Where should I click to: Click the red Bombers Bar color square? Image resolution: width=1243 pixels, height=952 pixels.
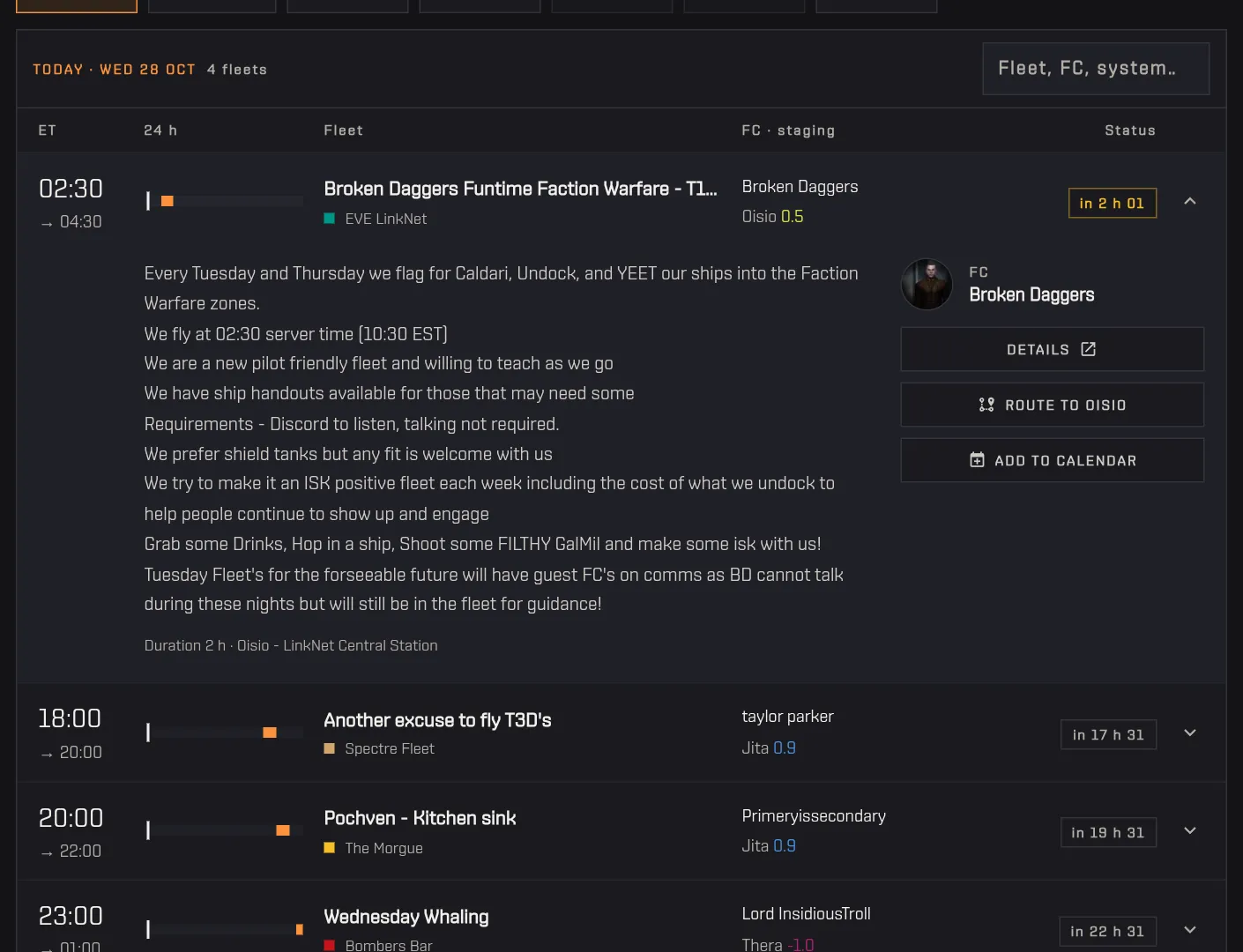click(x=329, y=946)
